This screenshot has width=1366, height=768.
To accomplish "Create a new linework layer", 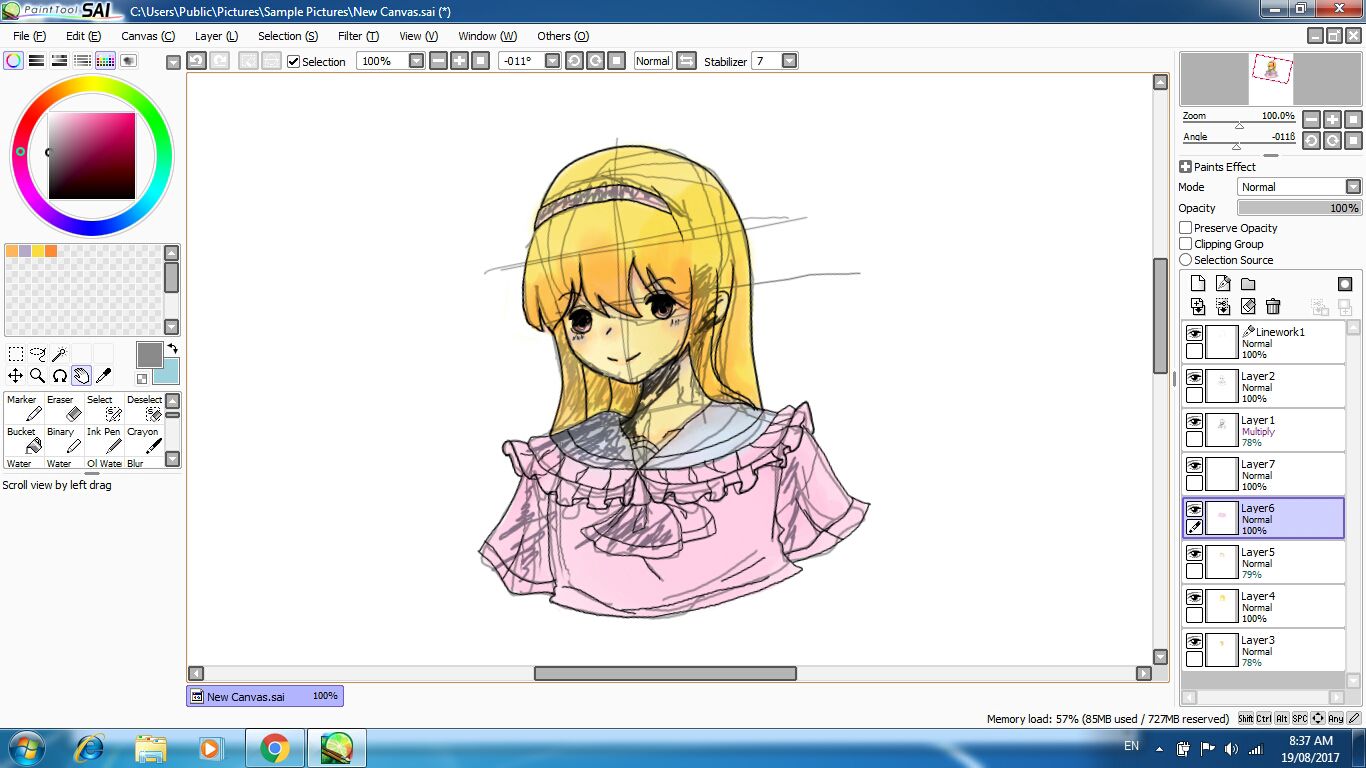I will [x=1223, y=284].
